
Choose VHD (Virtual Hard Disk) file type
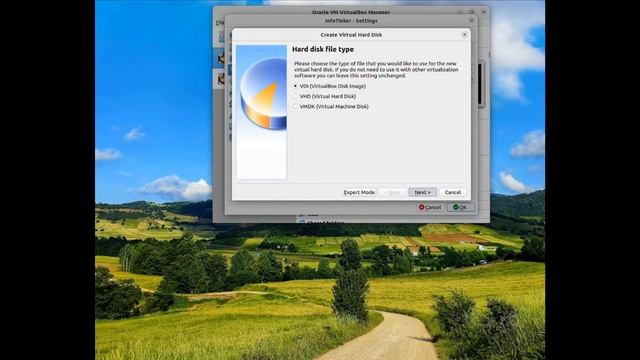pos(324,96)
